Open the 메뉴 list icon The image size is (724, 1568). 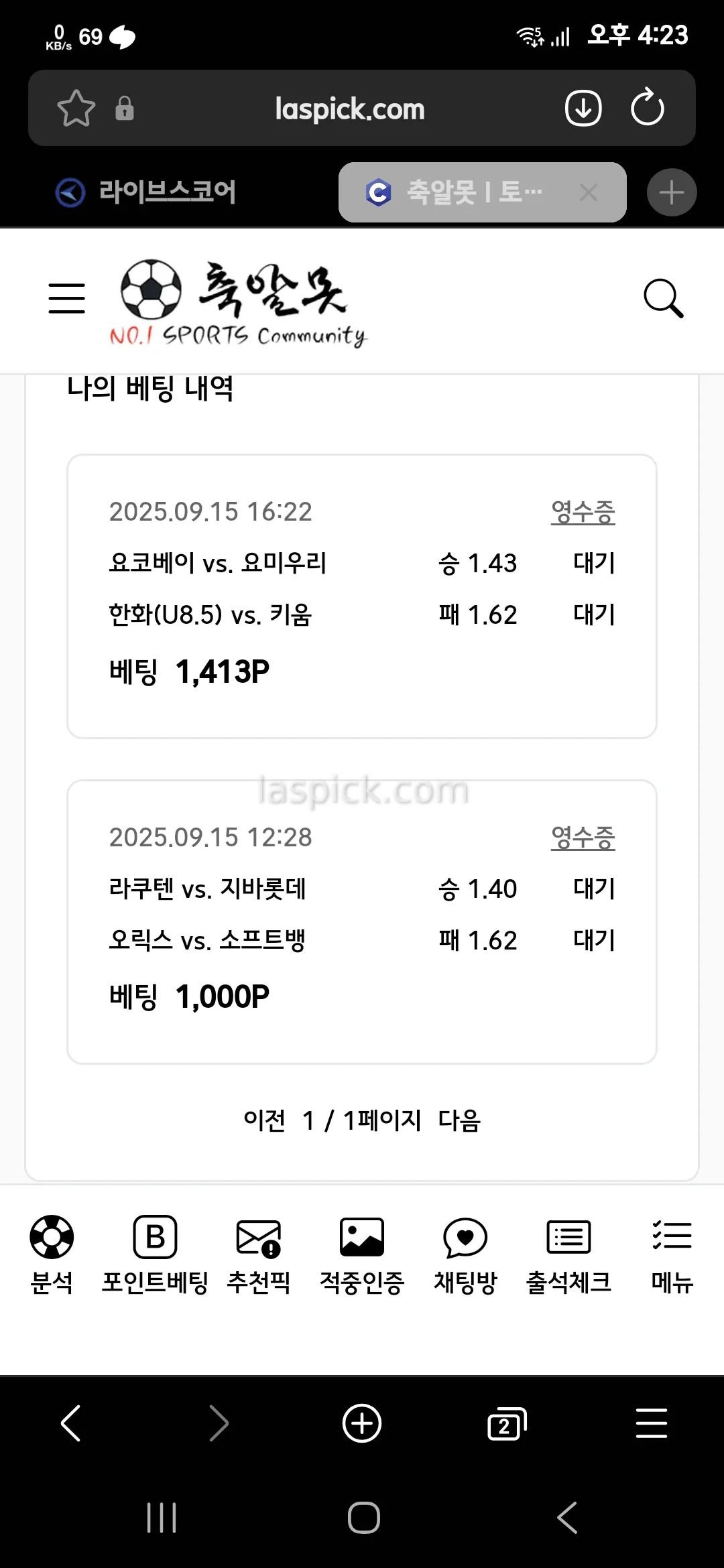(672, 1254)
